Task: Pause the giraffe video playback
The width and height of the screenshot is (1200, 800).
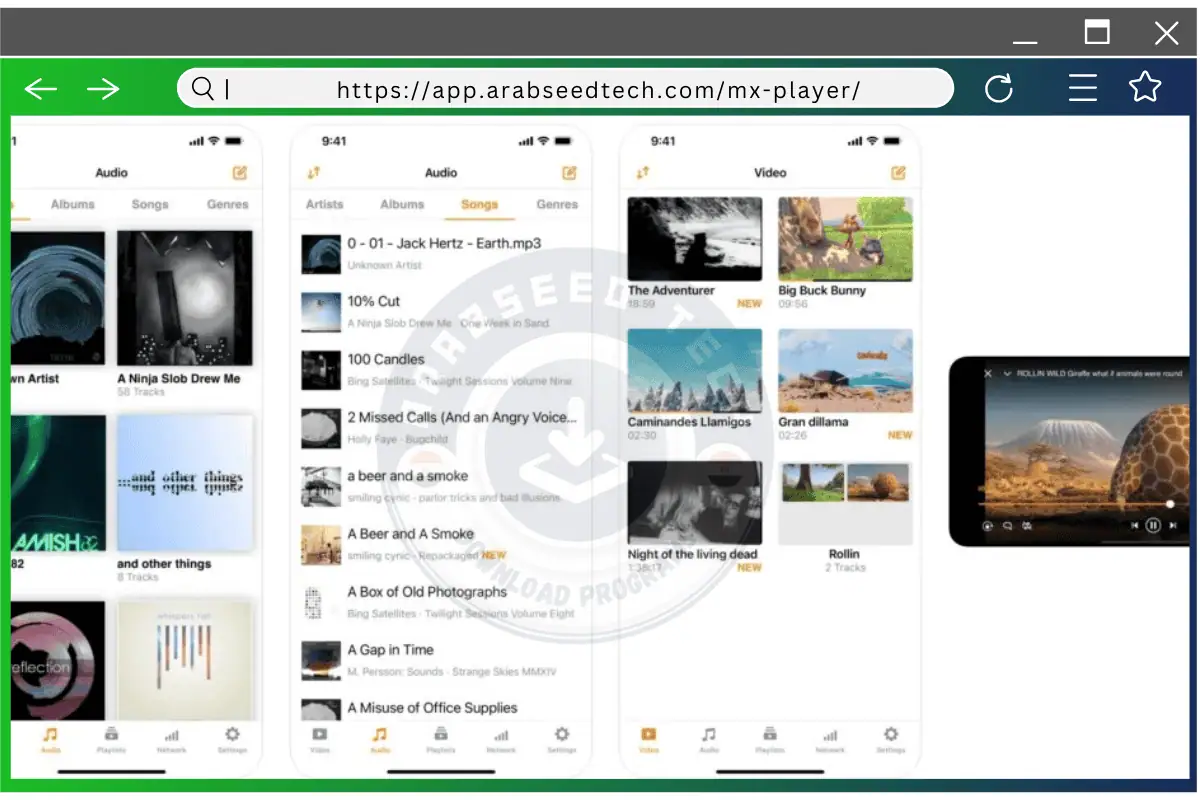Action: pos(1155,524)
